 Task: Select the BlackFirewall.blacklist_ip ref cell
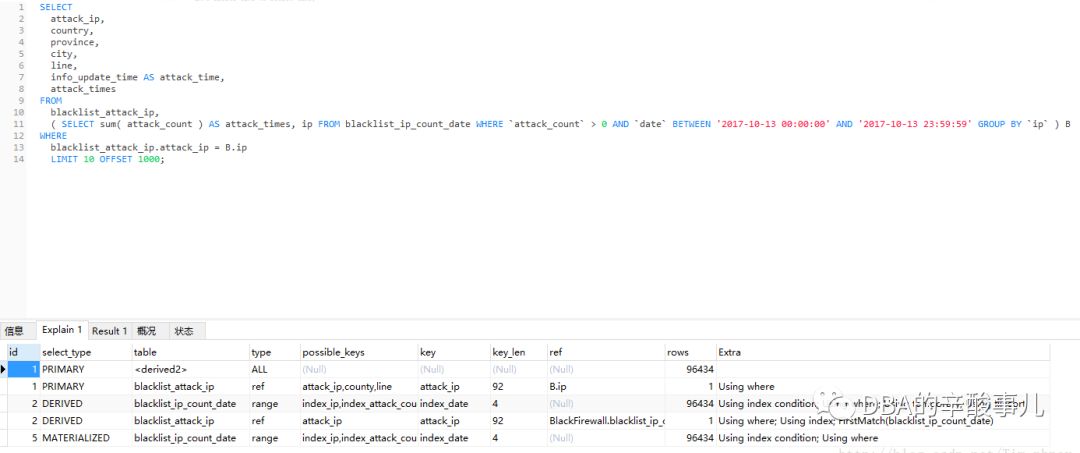click(x=607, y=421)
